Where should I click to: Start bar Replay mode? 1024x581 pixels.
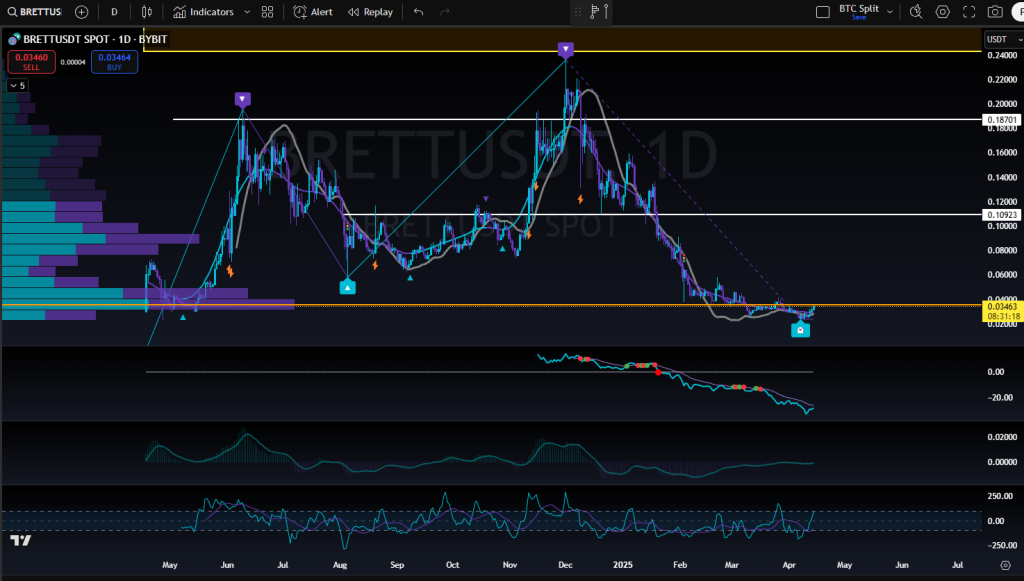[x=370, y=12]
